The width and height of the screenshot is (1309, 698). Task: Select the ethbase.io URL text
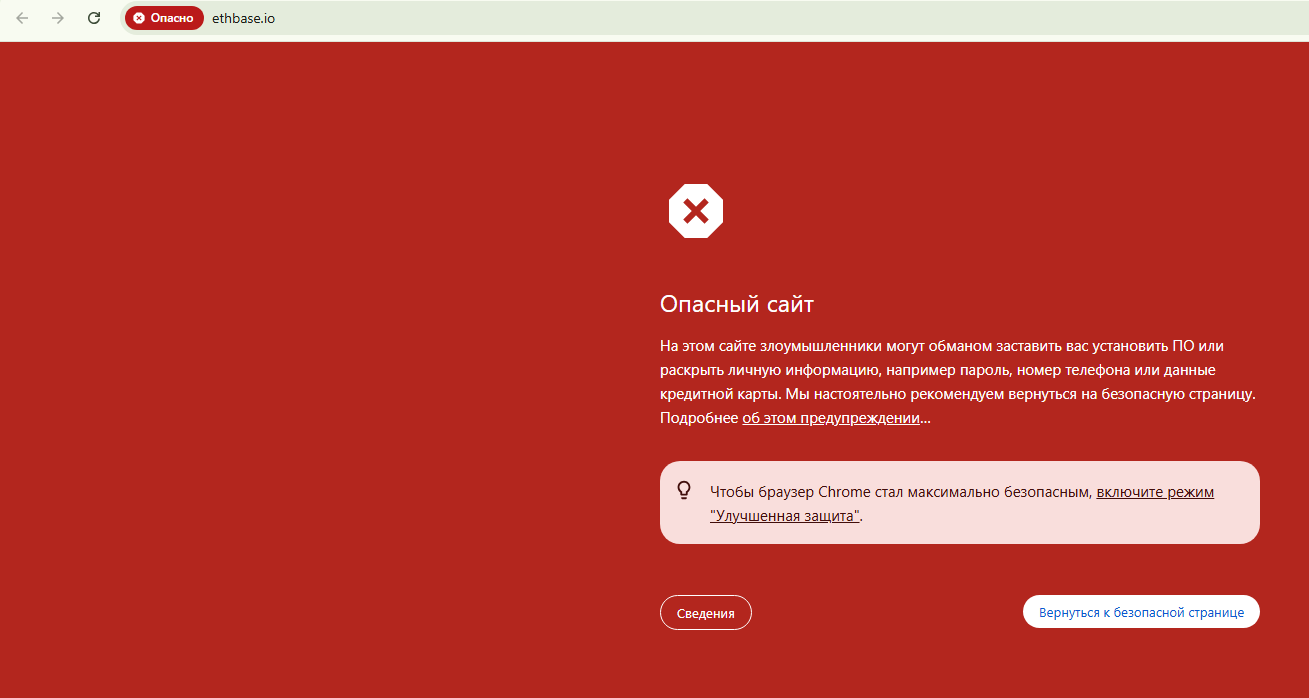click(x=243, y=18)
